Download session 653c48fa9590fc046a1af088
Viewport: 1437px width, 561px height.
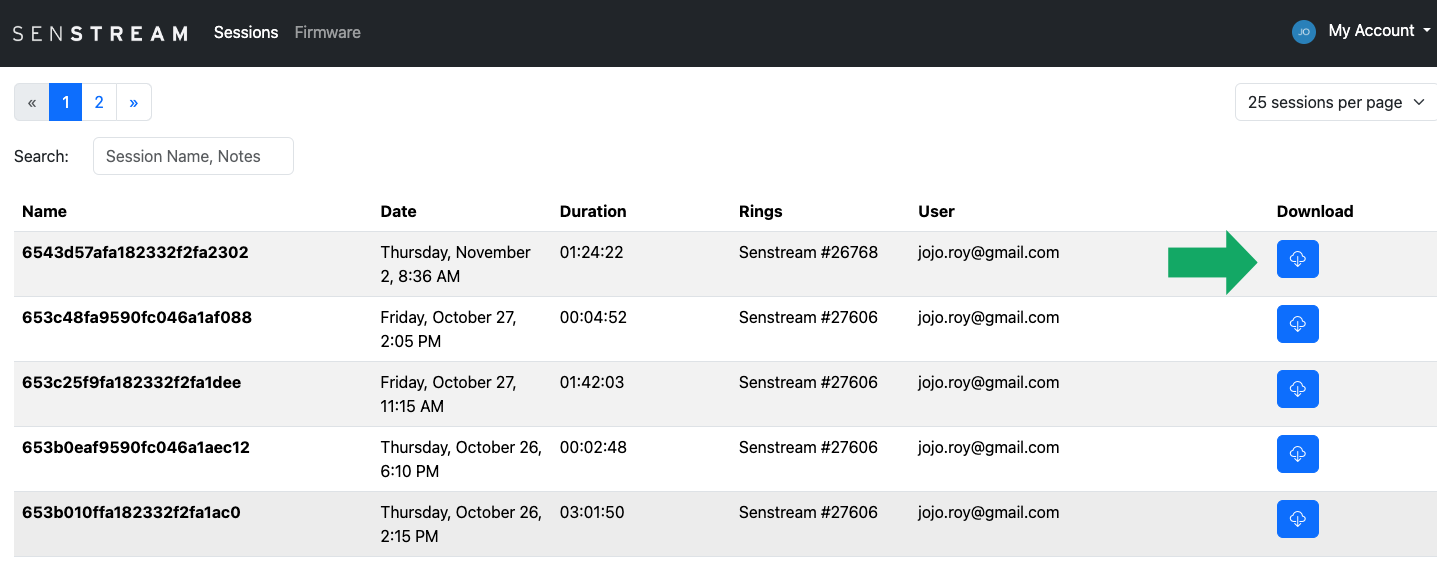[x=1297, y=324]
